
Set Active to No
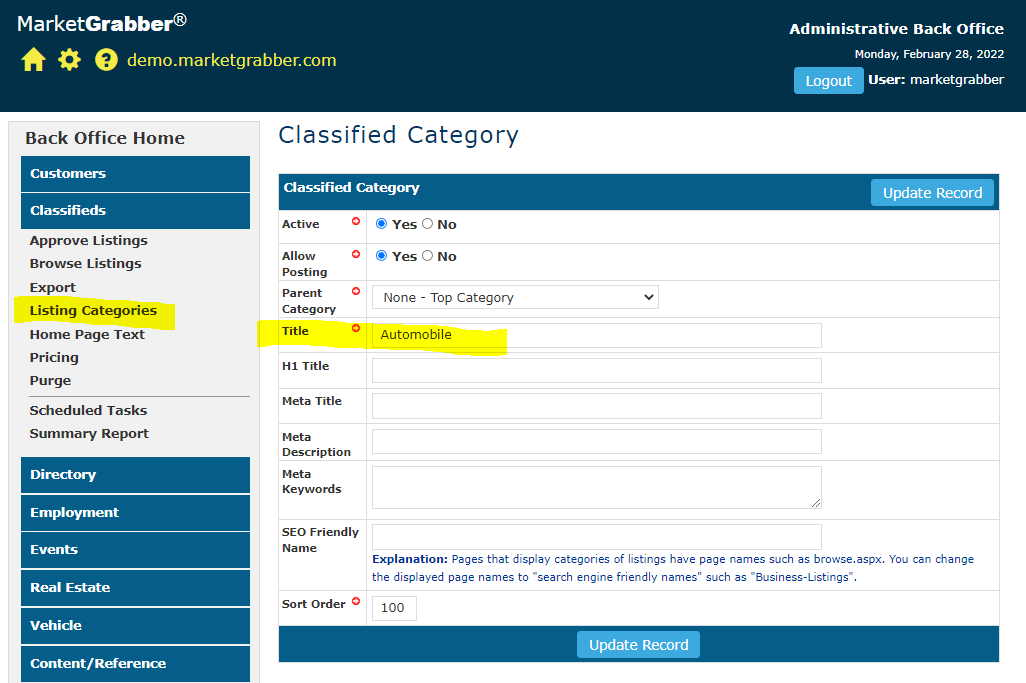click(427, 224)
